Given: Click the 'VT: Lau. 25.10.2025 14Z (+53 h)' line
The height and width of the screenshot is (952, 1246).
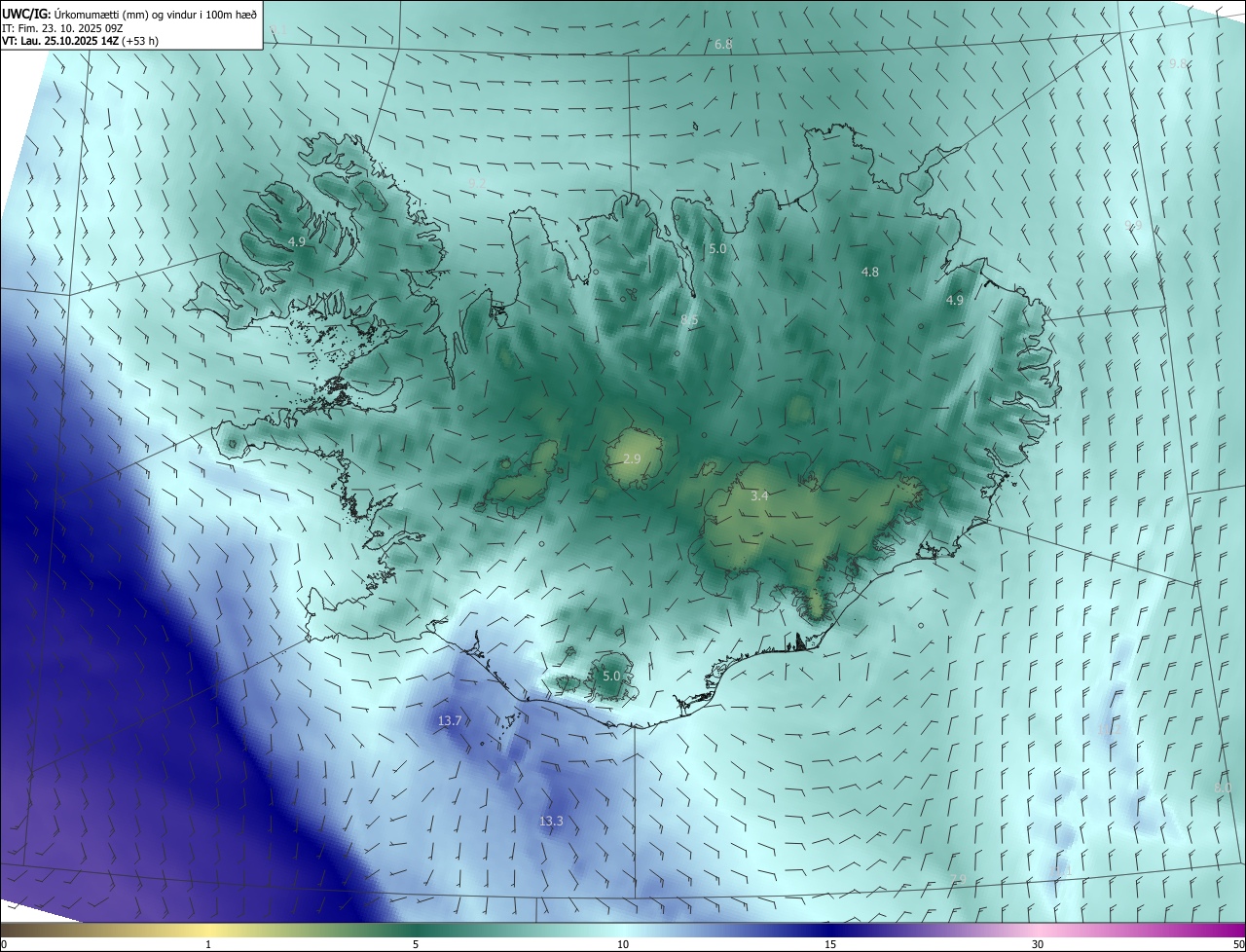Looking at the screenshot, I should point(81,41).
